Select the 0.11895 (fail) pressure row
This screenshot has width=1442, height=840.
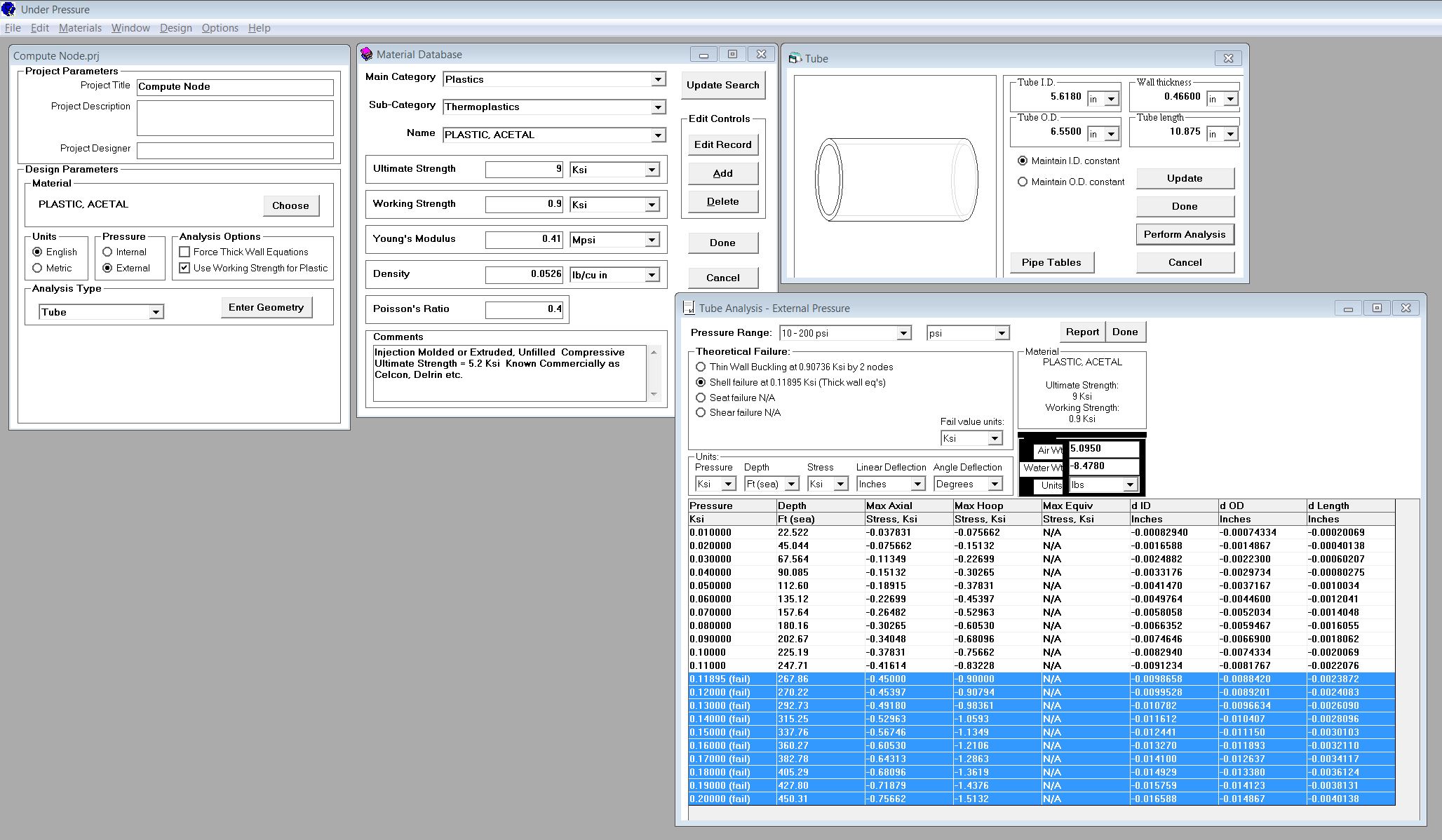1042,679
